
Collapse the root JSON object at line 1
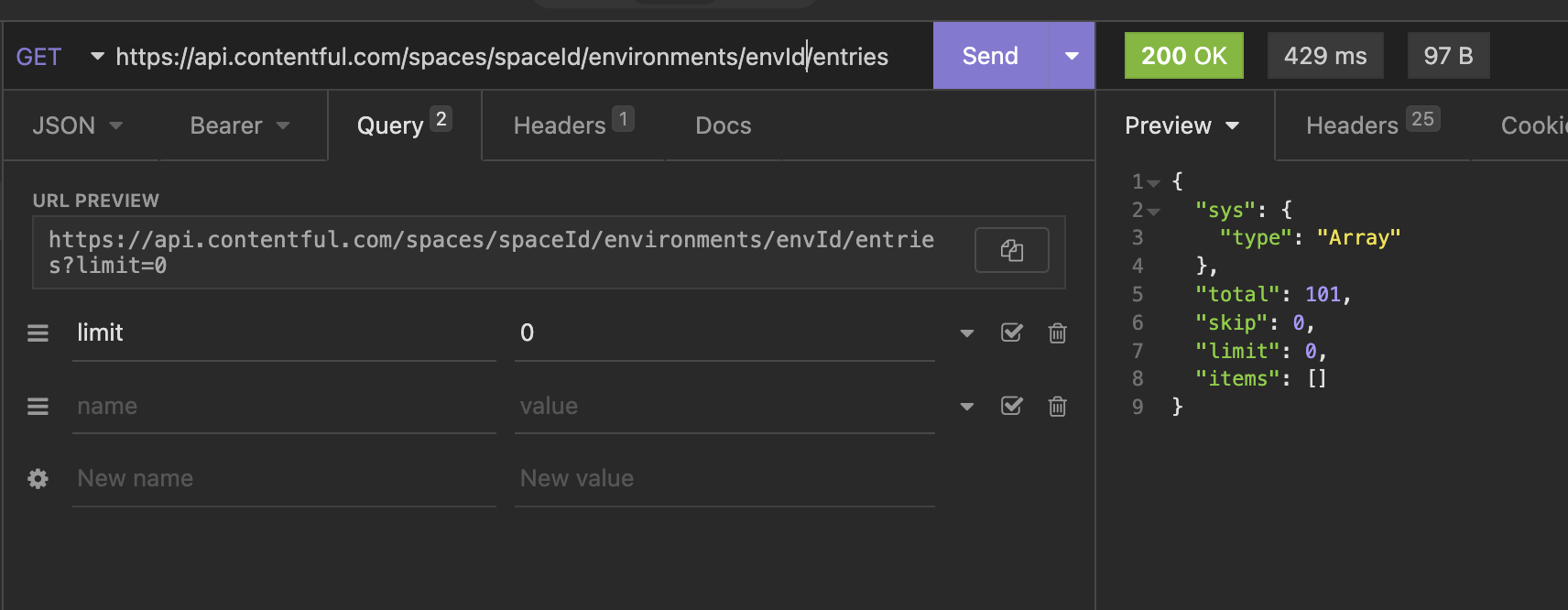point(1154,183)
